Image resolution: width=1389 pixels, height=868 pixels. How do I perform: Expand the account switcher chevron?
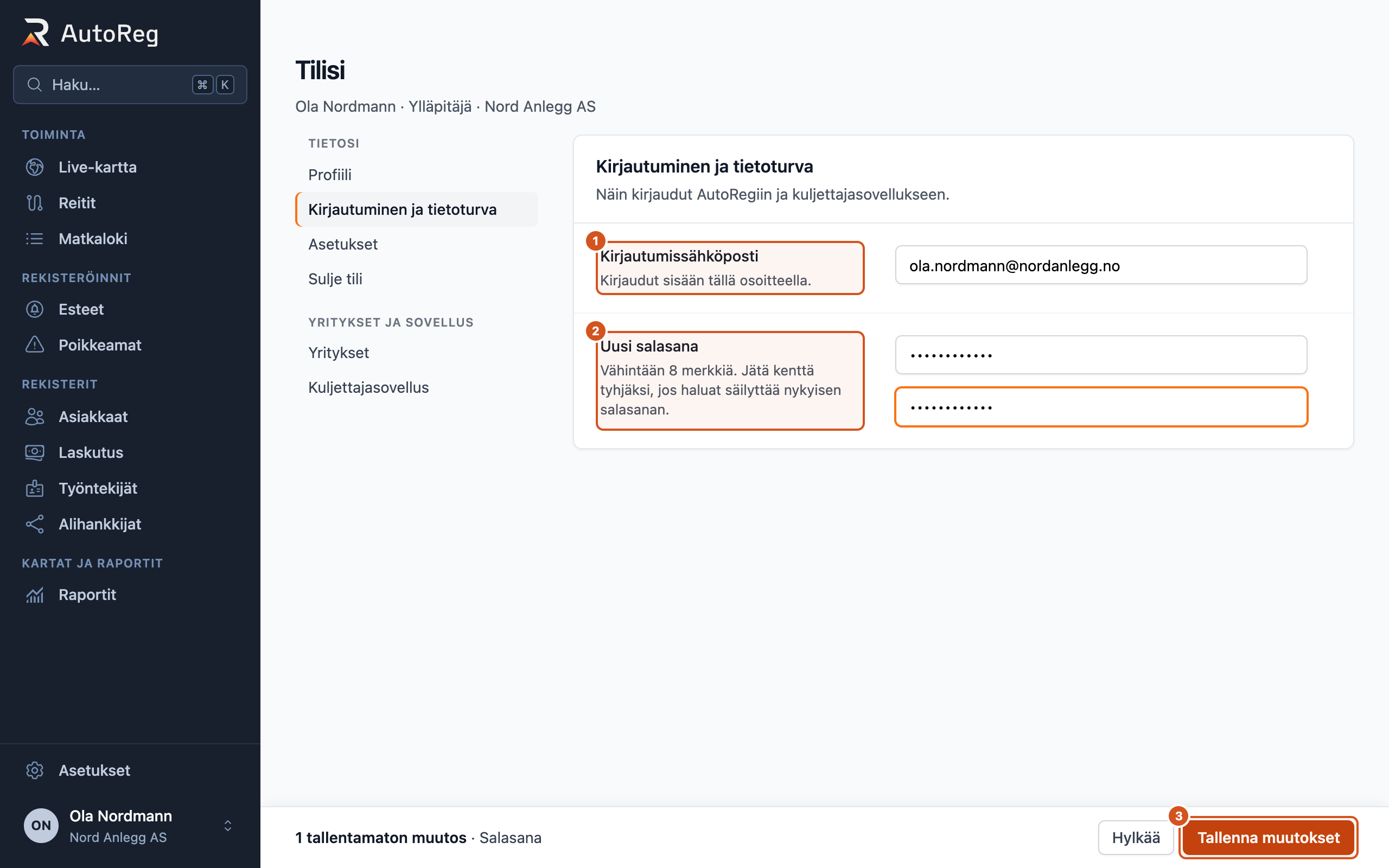point(228,826)
